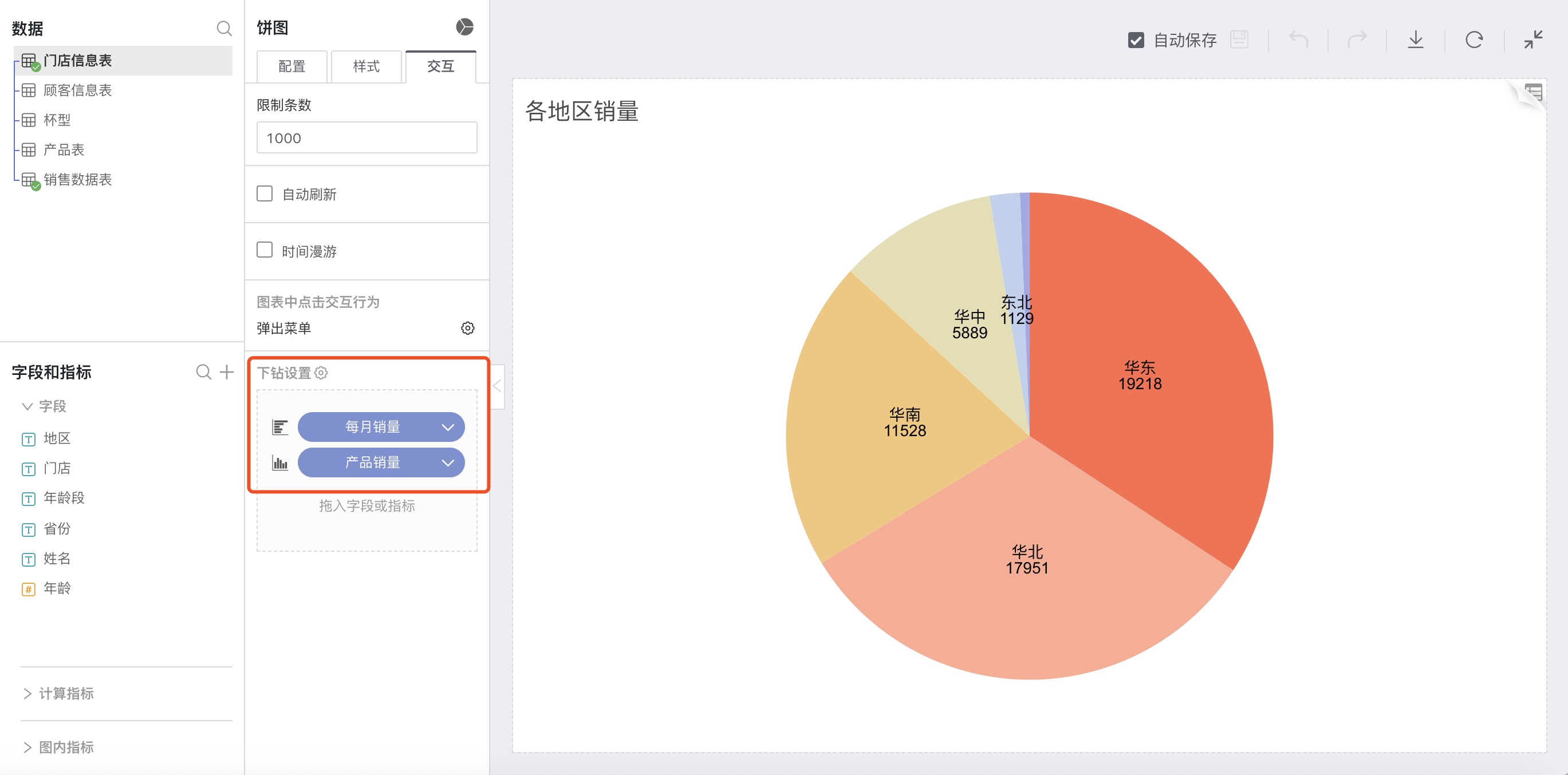Screen dimensions: 1568x775
Task: Add a field with plus icon
Action: (226, 371)
